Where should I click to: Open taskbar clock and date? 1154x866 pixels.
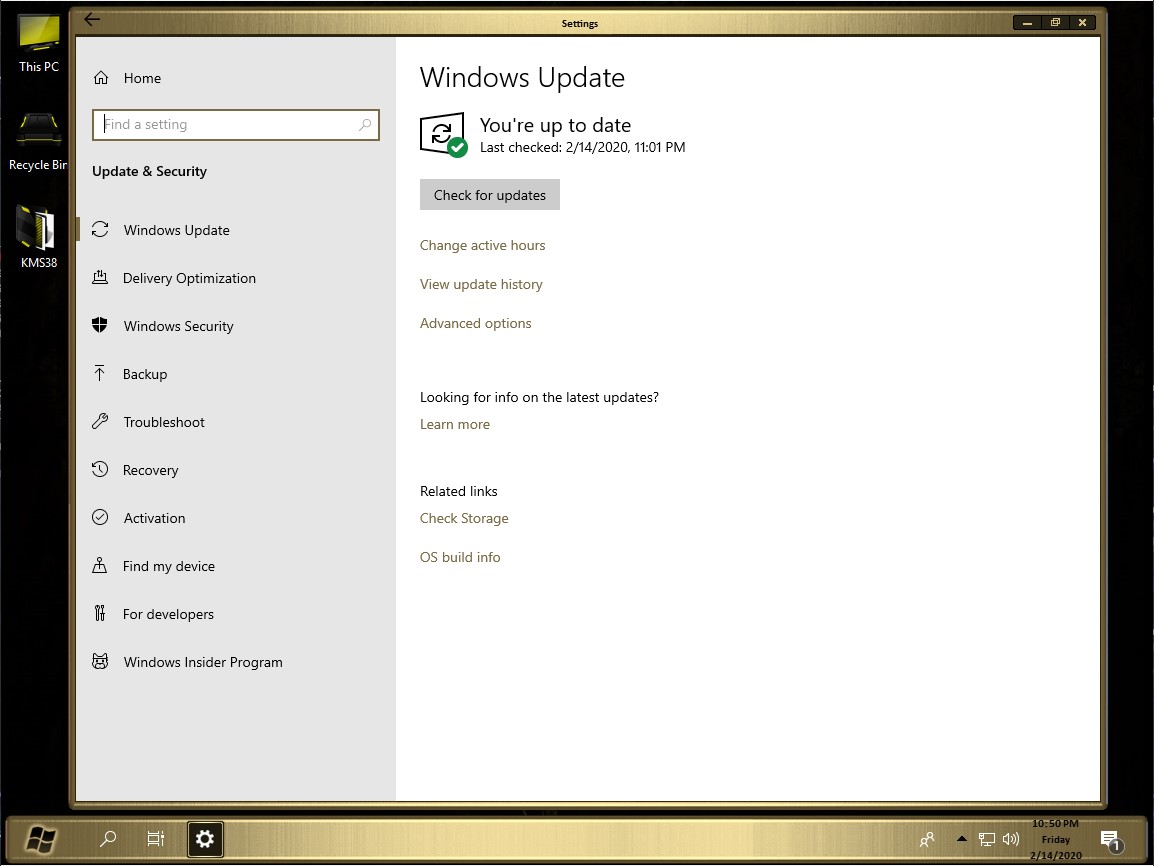pos(1055,840)
